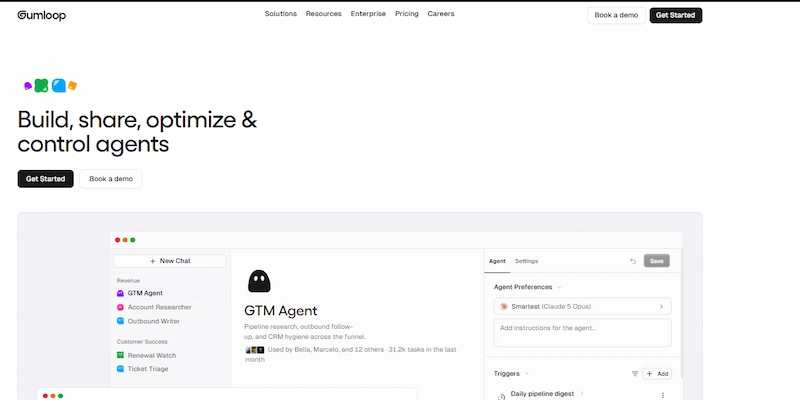Viewport: 800px width, 400px height.
Task: Click the chevron on the model selector
Action: [661, 307]
